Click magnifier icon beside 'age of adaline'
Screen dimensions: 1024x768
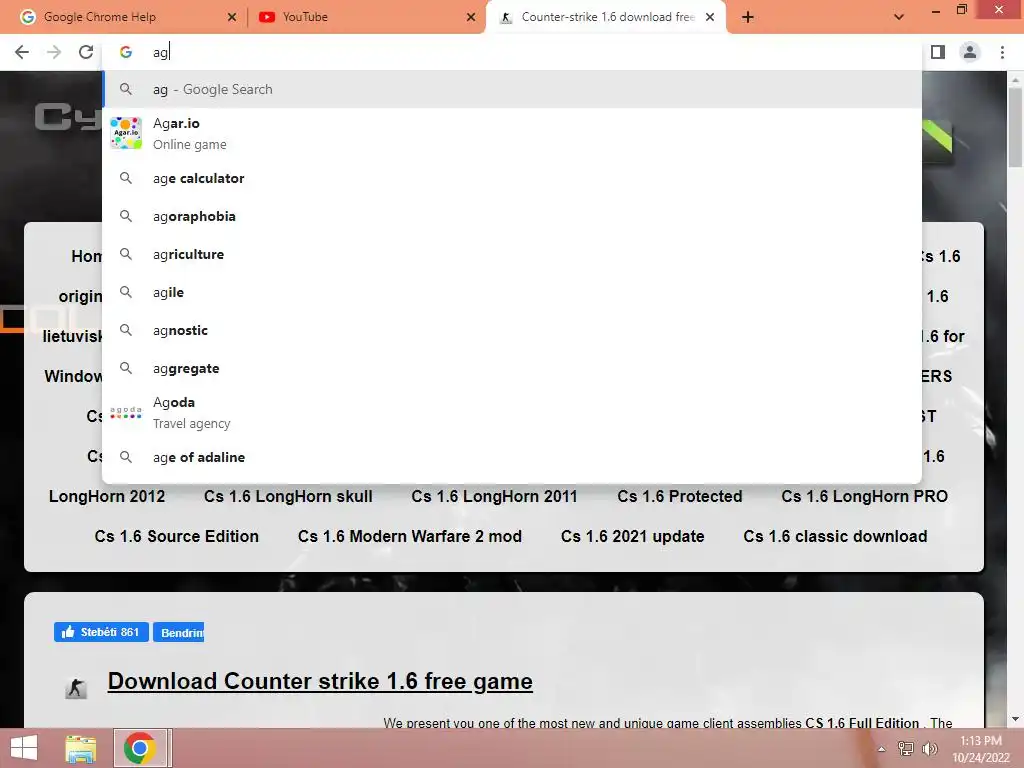pos(126,457)
